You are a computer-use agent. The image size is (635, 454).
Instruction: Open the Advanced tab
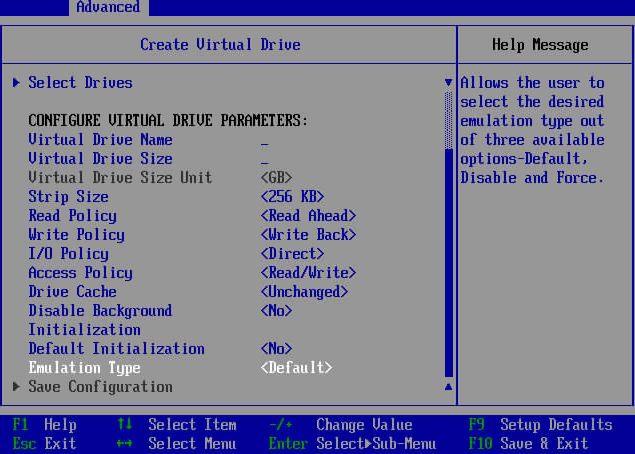[109, 7]
